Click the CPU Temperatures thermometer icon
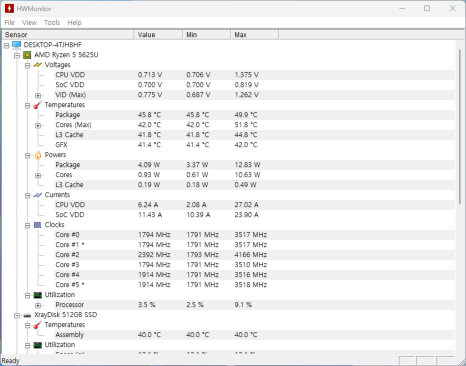 point(38,105)
